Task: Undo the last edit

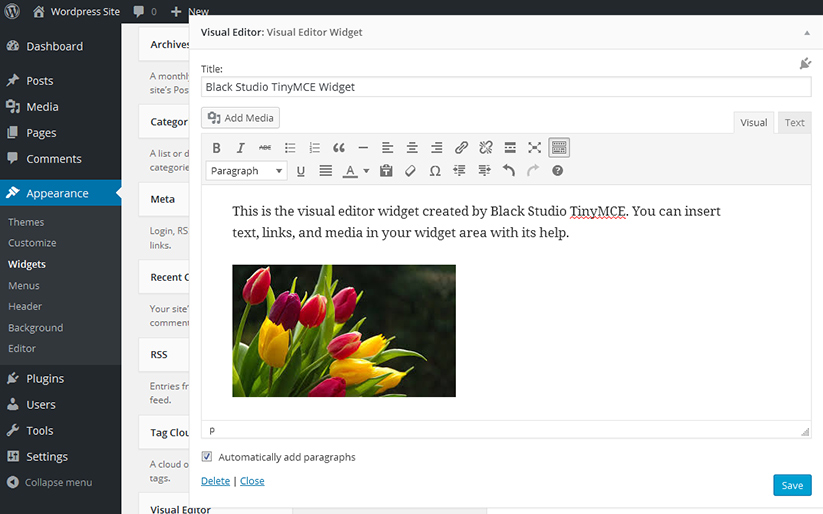Action: [509, 171]
